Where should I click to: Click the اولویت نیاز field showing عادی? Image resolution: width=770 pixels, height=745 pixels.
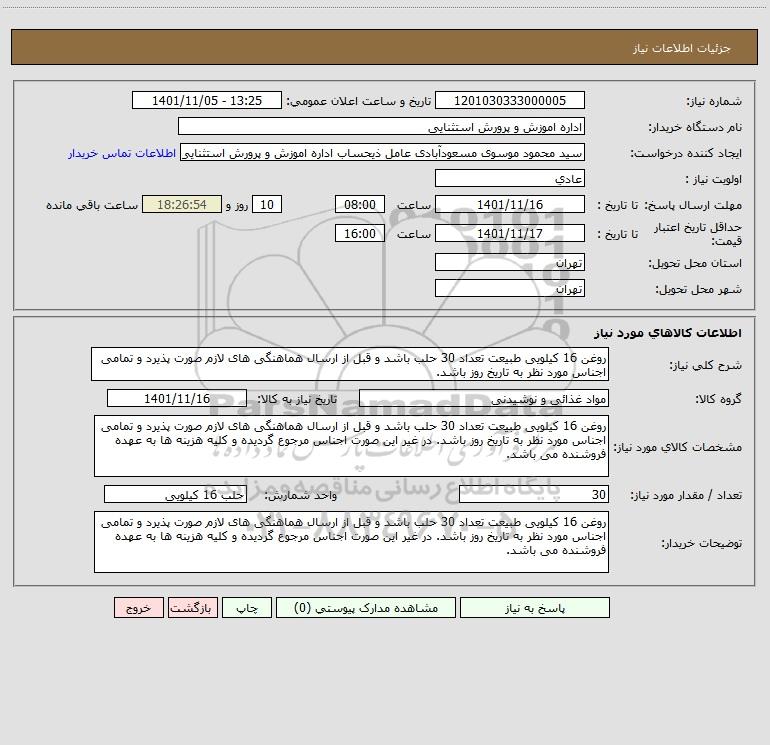[510, 178]
